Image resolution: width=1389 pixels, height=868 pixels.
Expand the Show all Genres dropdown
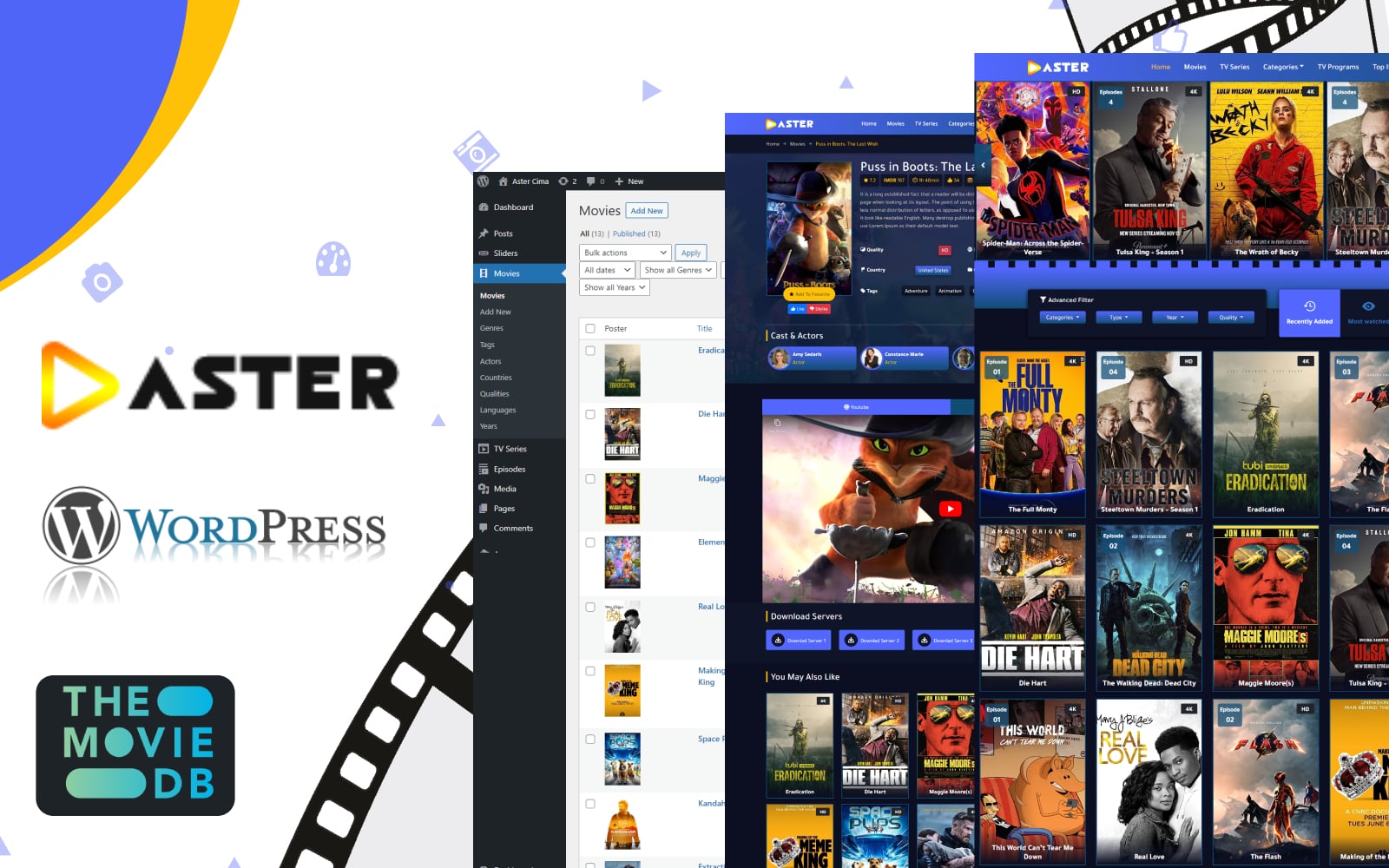pos(678,269)
